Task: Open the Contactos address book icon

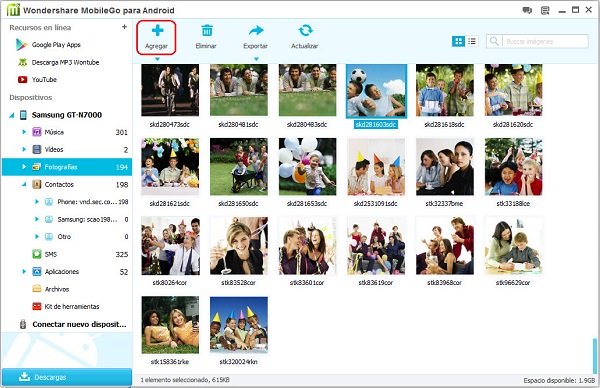Action: [x=36, y=184]
